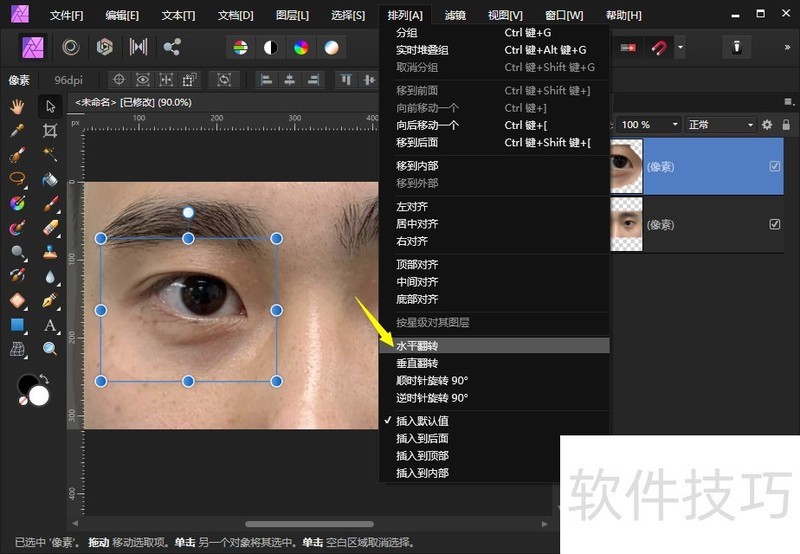The height and width of the screenshot is (554, 800).
Task: Select the Artistic Text A tool
Action: coord(50,324)
